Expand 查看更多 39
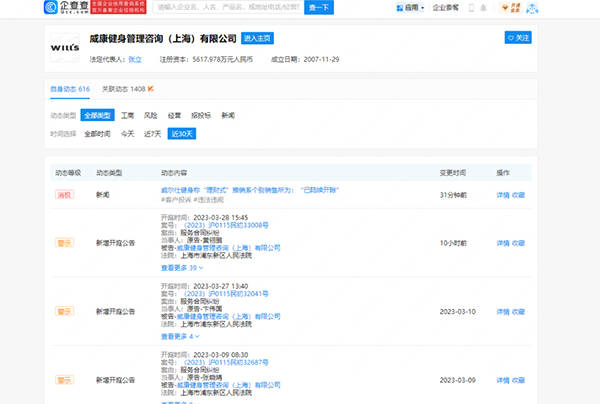The width and height of the screenshot is (600, 404). coord(182,268)
